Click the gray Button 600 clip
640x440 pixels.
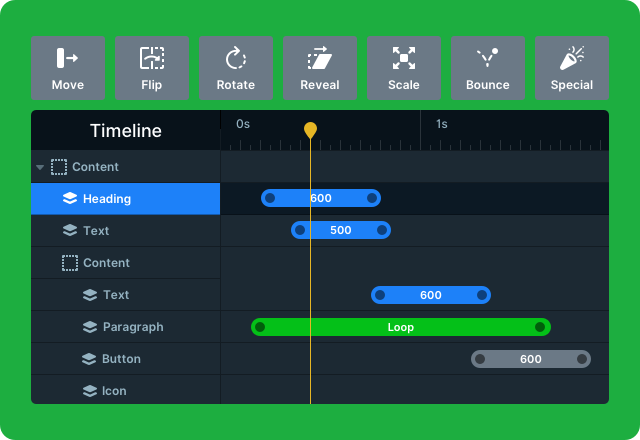click(x=531, y=359)
